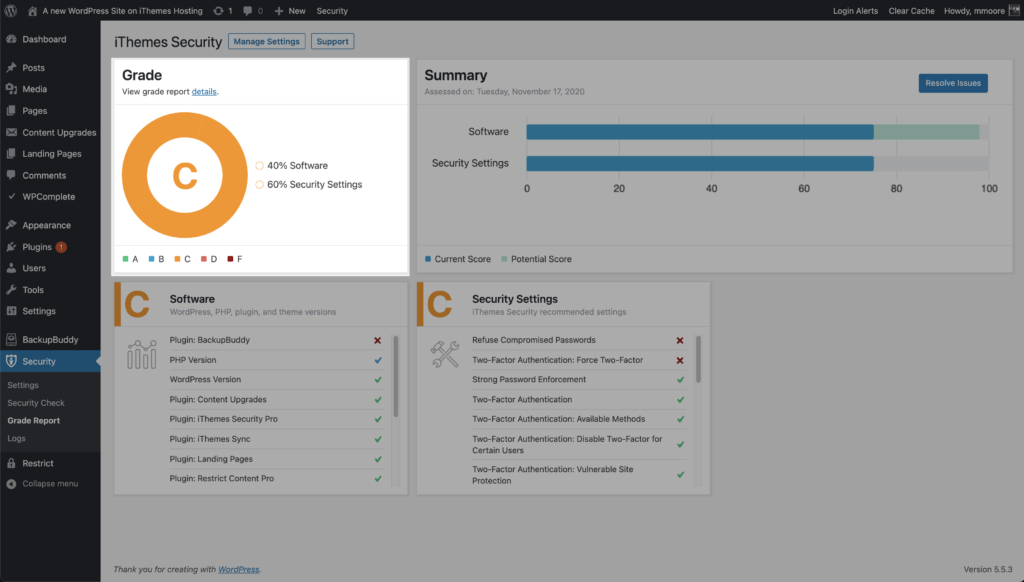Open Settings under Security submenu
The height and width of the screenshot is (582, 1024).
pyautogui.click(x=23, y=385)
